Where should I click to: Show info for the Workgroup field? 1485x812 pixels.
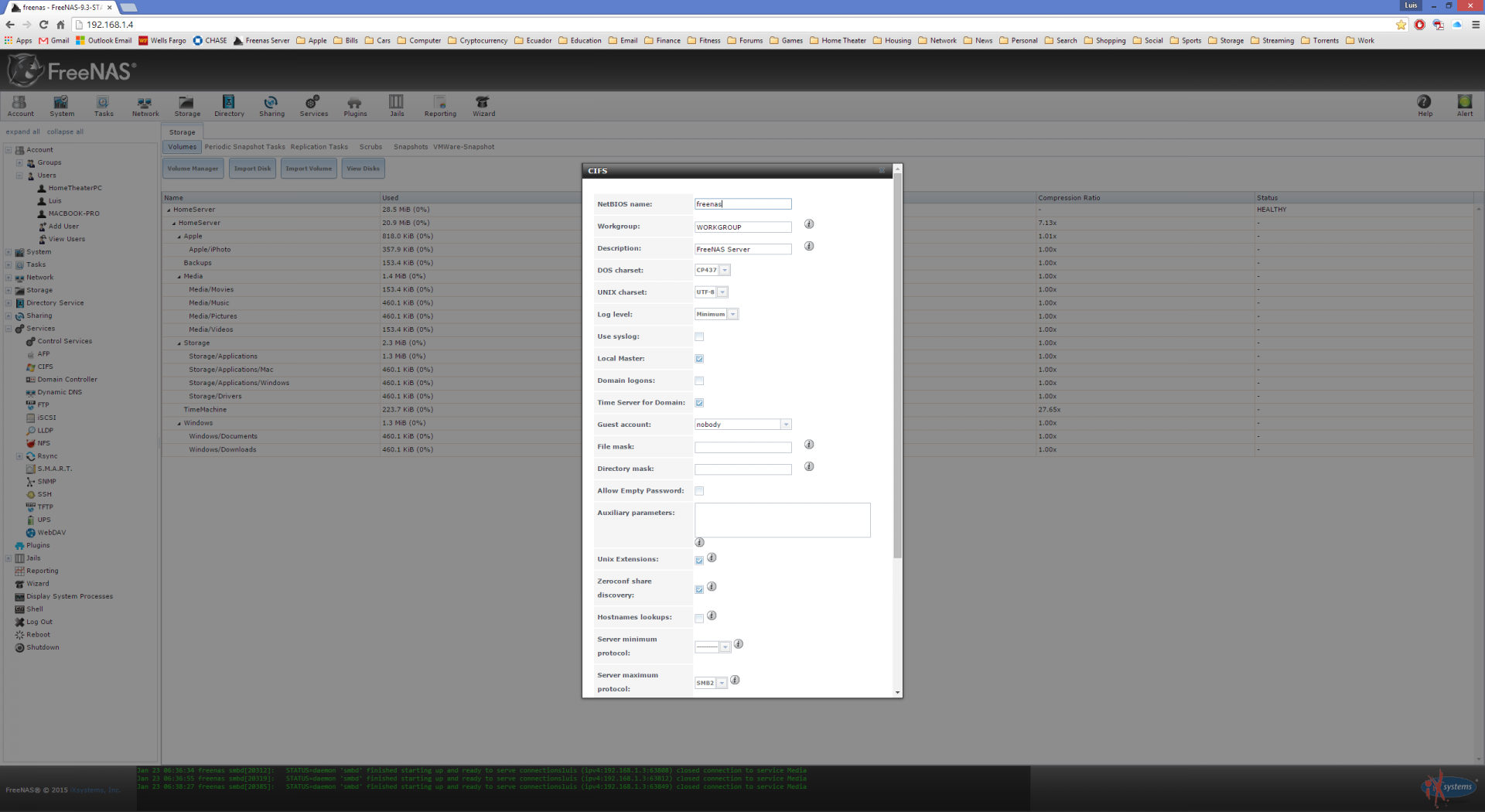tap(809, 224)
